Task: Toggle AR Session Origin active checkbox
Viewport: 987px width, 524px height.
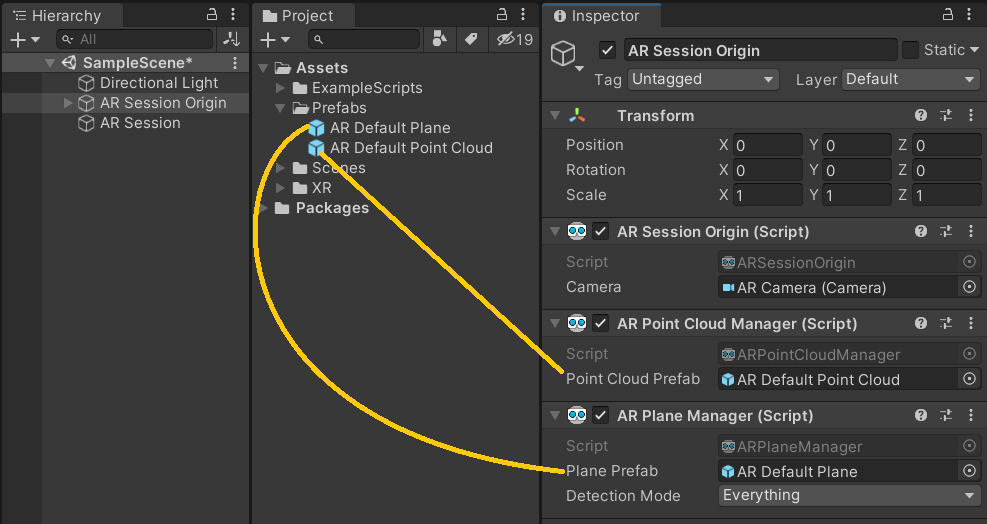Action: (607, 50)
